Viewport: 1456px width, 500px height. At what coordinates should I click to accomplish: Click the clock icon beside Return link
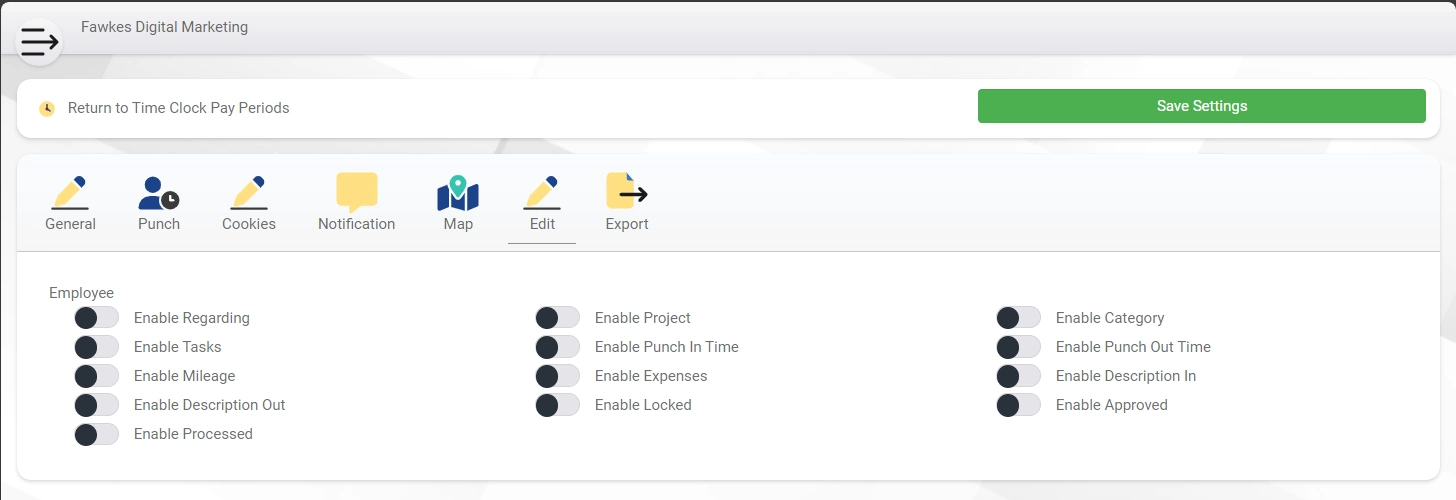(x=47, y=108)
